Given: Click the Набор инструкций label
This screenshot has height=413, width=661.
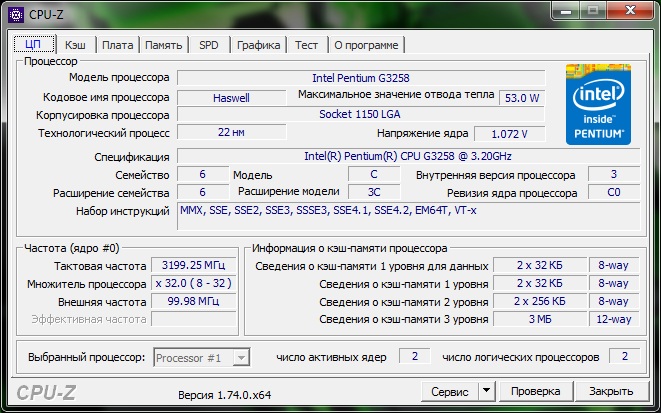Looking at the screenshot, I should (x=123, y=211).
